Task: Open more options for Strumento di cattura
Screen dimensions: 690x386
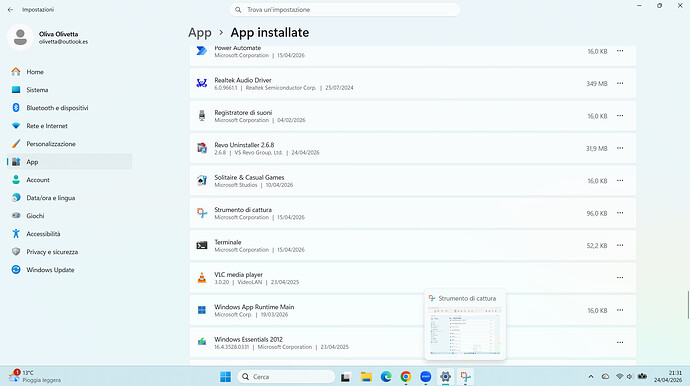Action: 620,213
